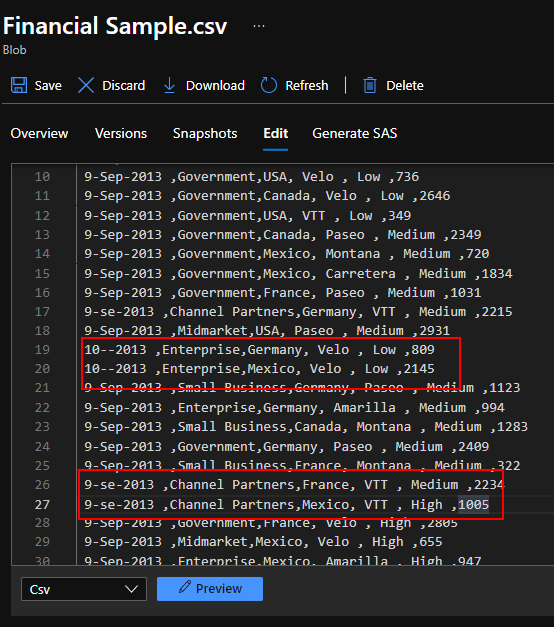This screenshot has width=554, height=627.
Task: Open the ellipsis menu beside file title
Action: coord(259,26)
